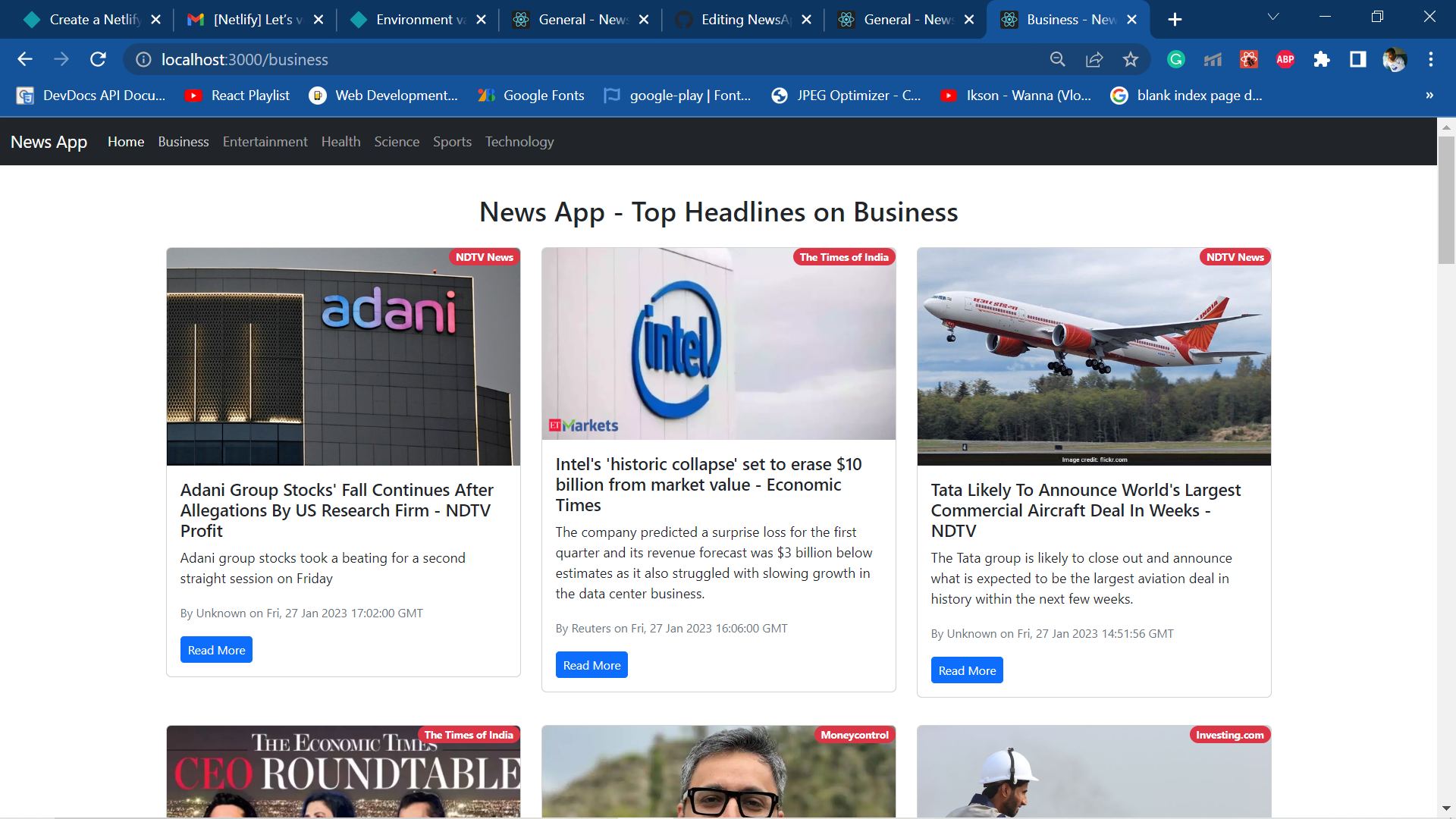Share this page using the share icon
This screenshot has height=819, width=1456.
coord(1094,59)
